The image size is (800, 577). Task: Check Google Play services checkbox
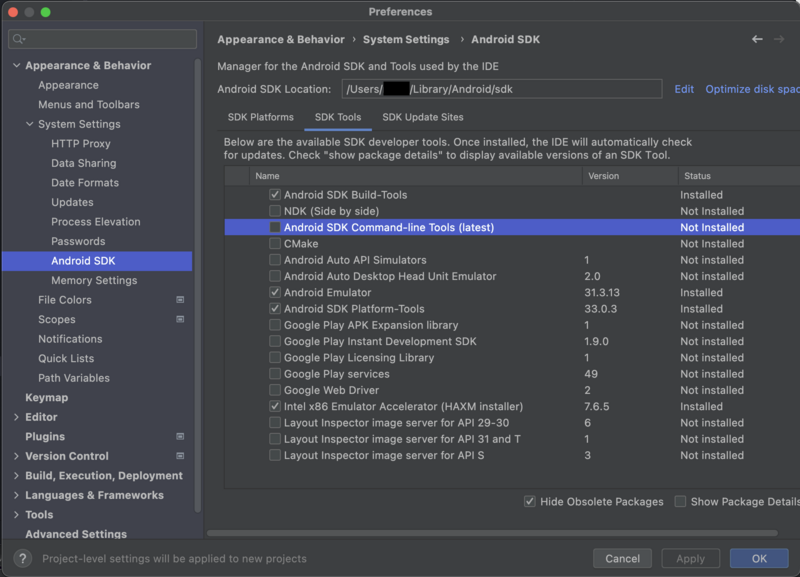click(x=275, y=374)
